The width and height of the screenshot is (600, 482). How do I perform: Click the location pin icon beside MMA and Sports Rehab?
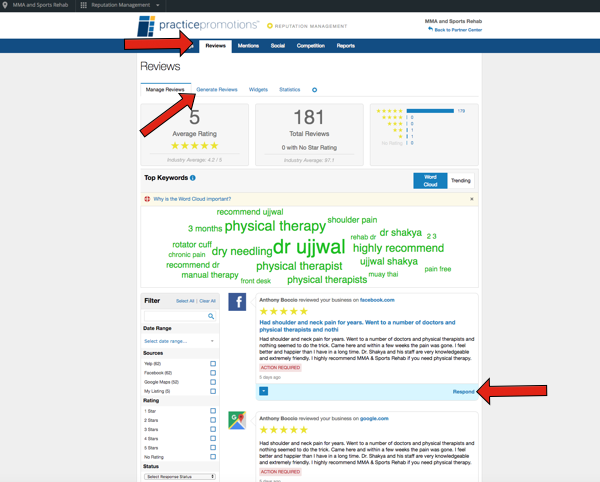[5, 5]
